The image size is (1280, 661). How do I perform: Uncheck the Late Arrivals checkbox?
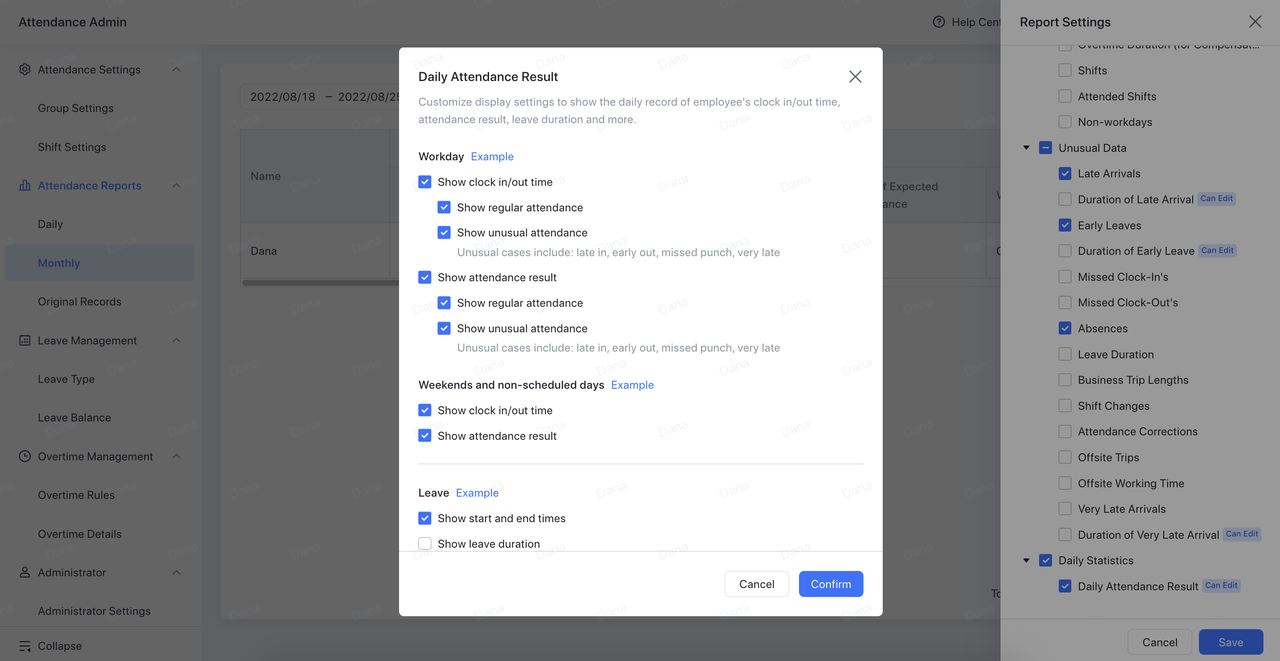(x=1065, y=174)
